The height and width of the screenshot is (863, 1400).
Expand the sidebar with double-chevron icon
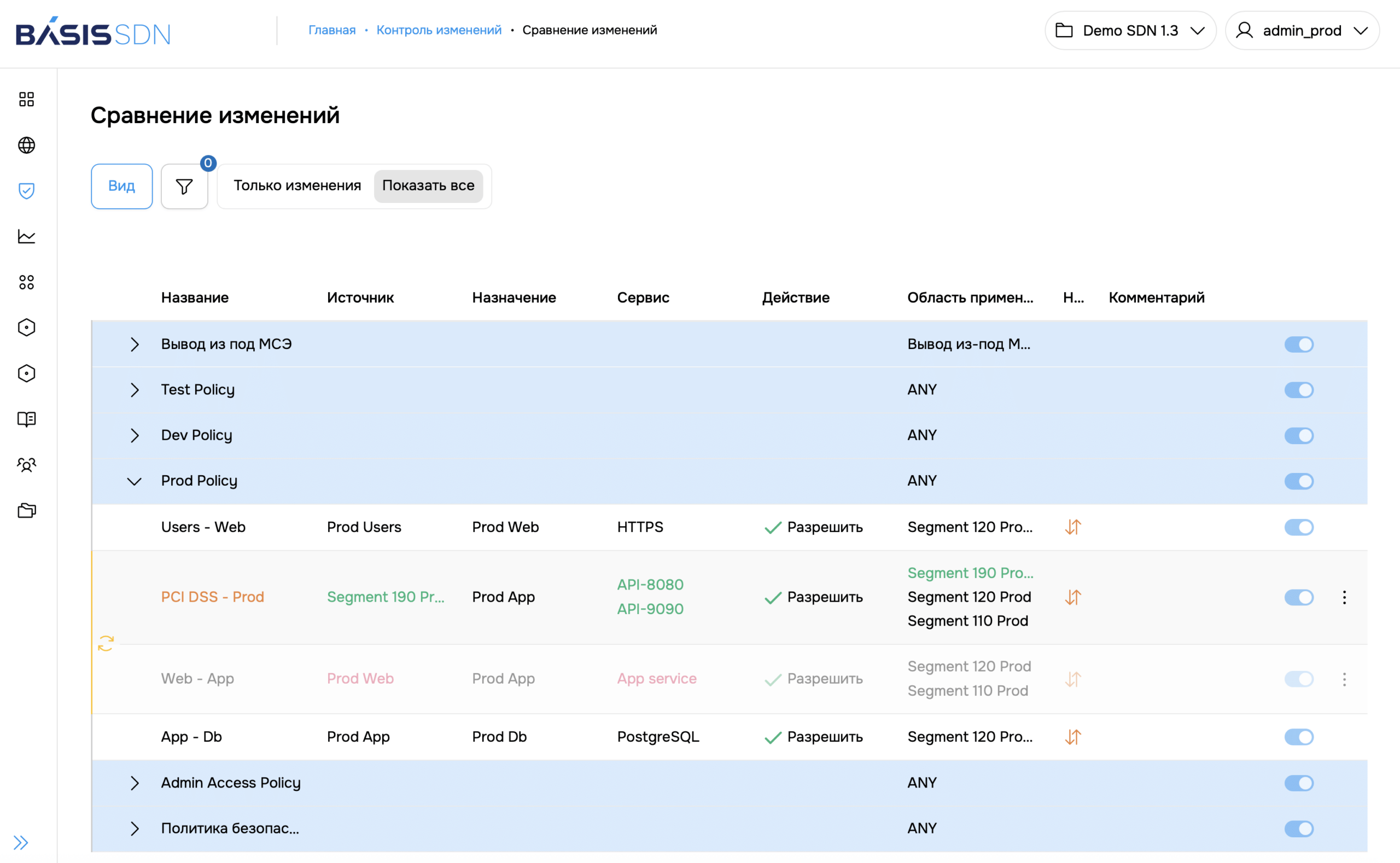pyautogui.click(x=21, y=842)
